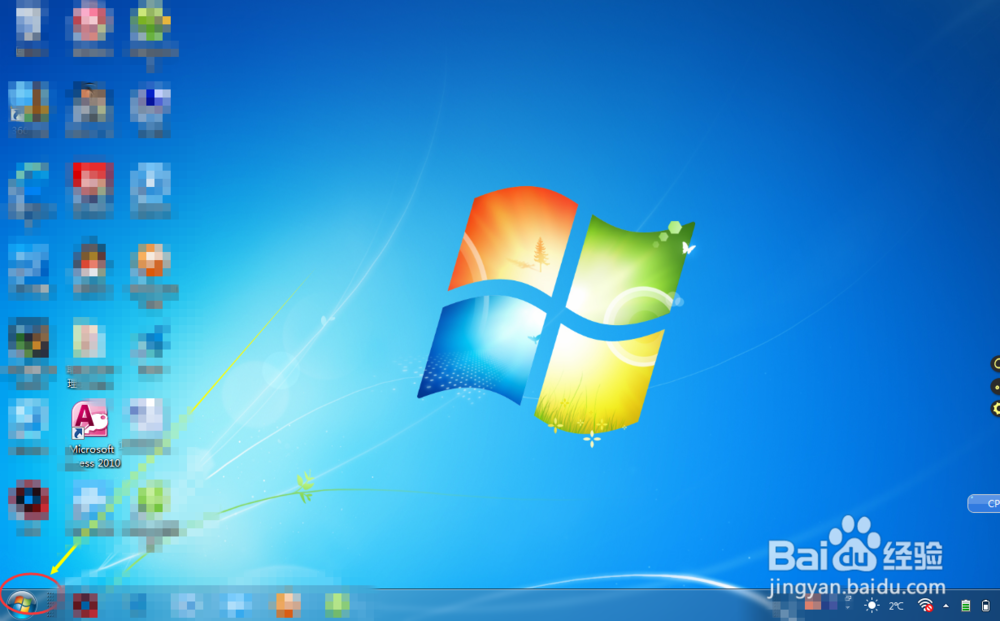
Task: Click the sun weather icon in the tray
Action: 872,605
